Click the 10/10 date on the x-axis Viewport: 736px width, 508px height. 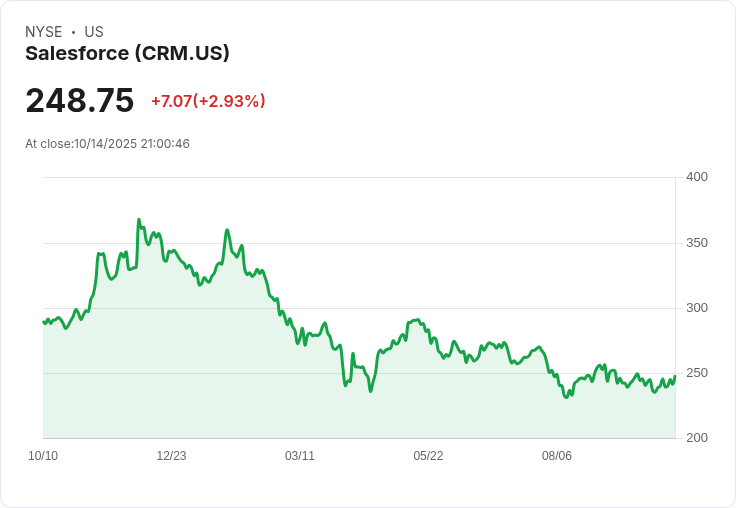tap(43, 456)
